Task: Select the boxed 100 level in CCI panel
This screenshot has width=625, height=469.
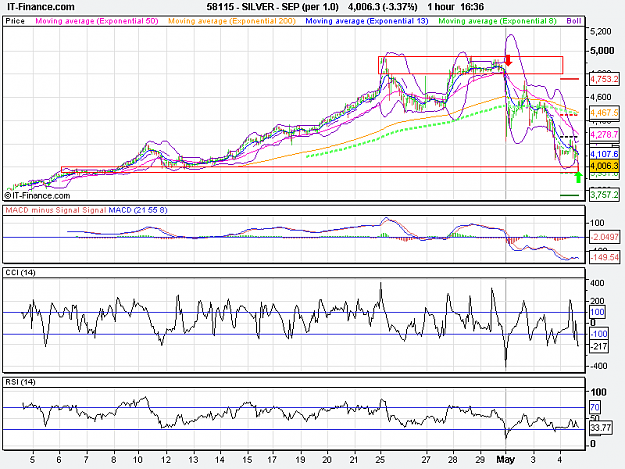Action: click(x=597, y=312)
